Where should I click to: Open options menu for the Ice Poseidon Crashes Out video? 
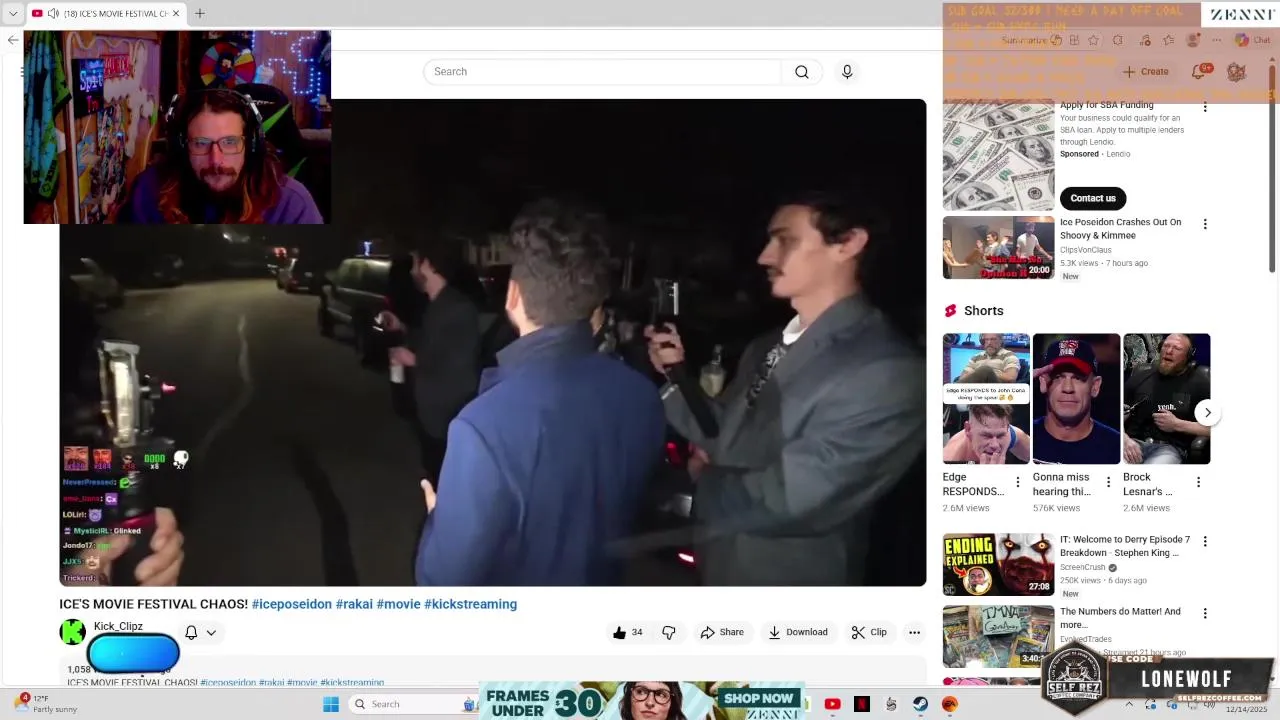pos(1205,224)
